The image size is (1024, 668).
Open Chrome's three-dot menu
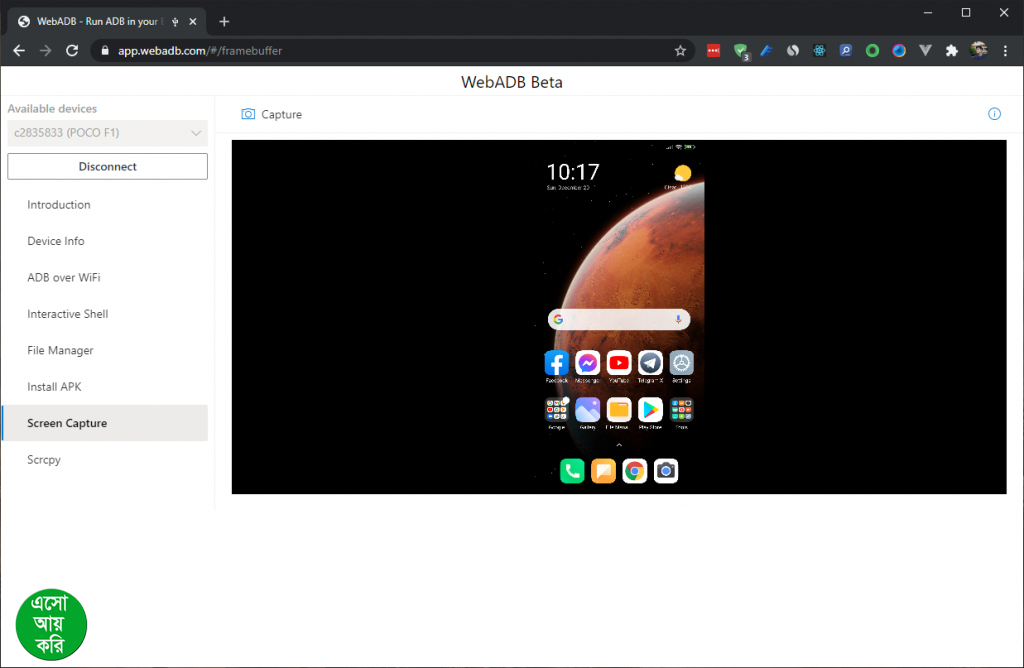point(1005,50)
